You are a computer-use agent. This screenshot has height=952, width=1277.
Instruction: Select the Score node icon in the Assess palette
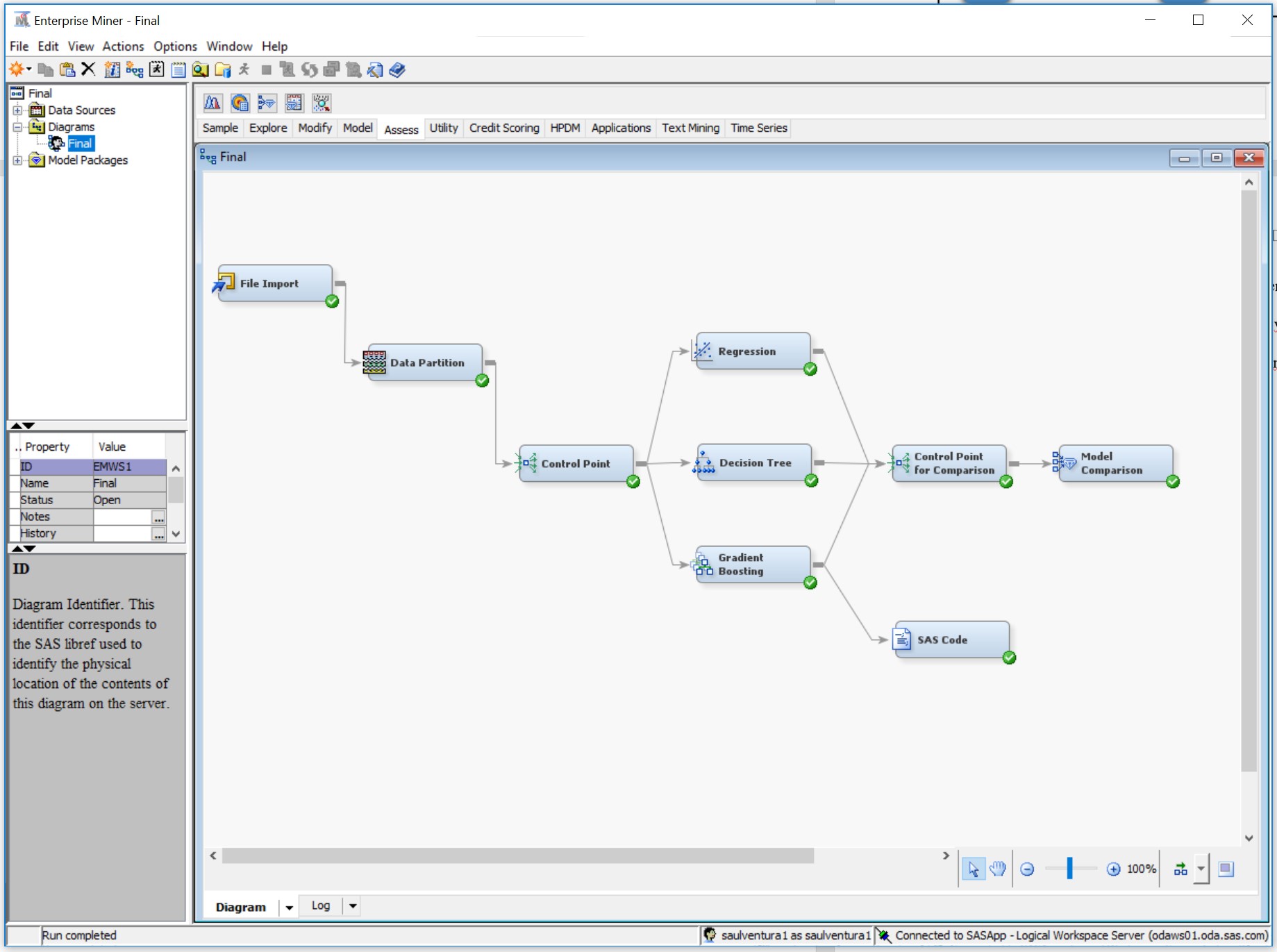(294, 103)
